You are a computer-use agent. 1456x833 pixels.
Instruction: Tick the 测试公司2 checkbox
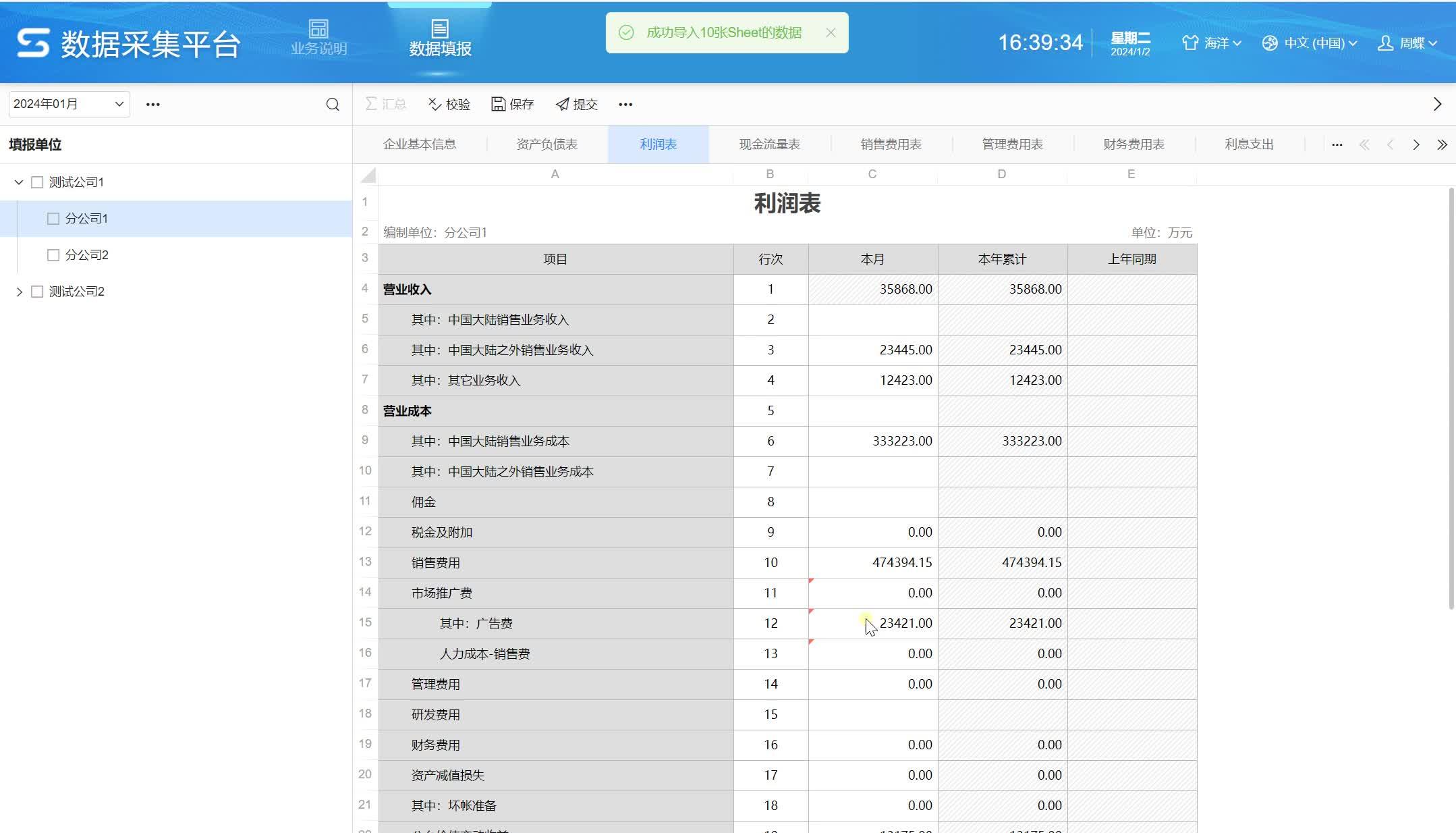tap(37, 292)
